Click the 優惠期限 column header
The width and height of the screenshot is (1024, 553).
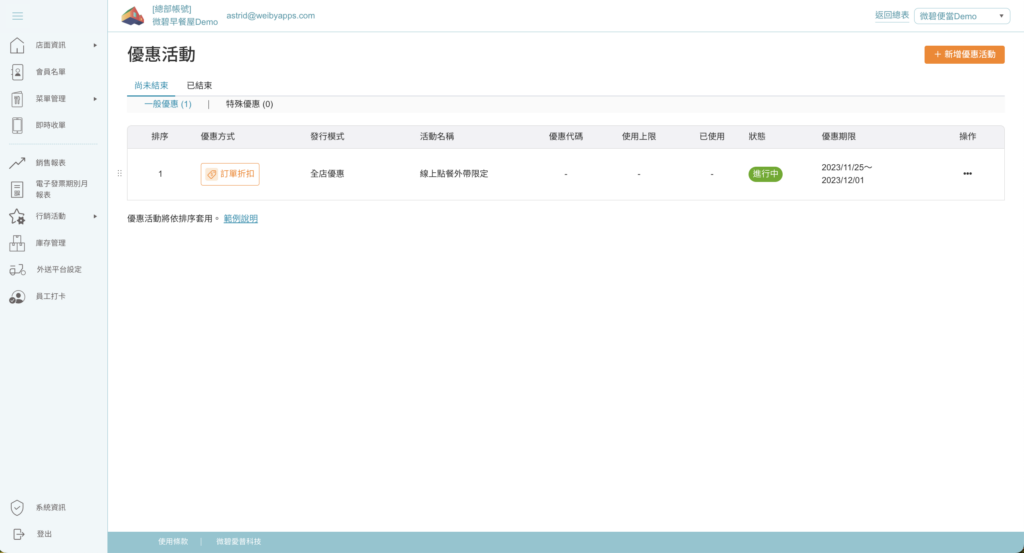click(x=839, y=136)
